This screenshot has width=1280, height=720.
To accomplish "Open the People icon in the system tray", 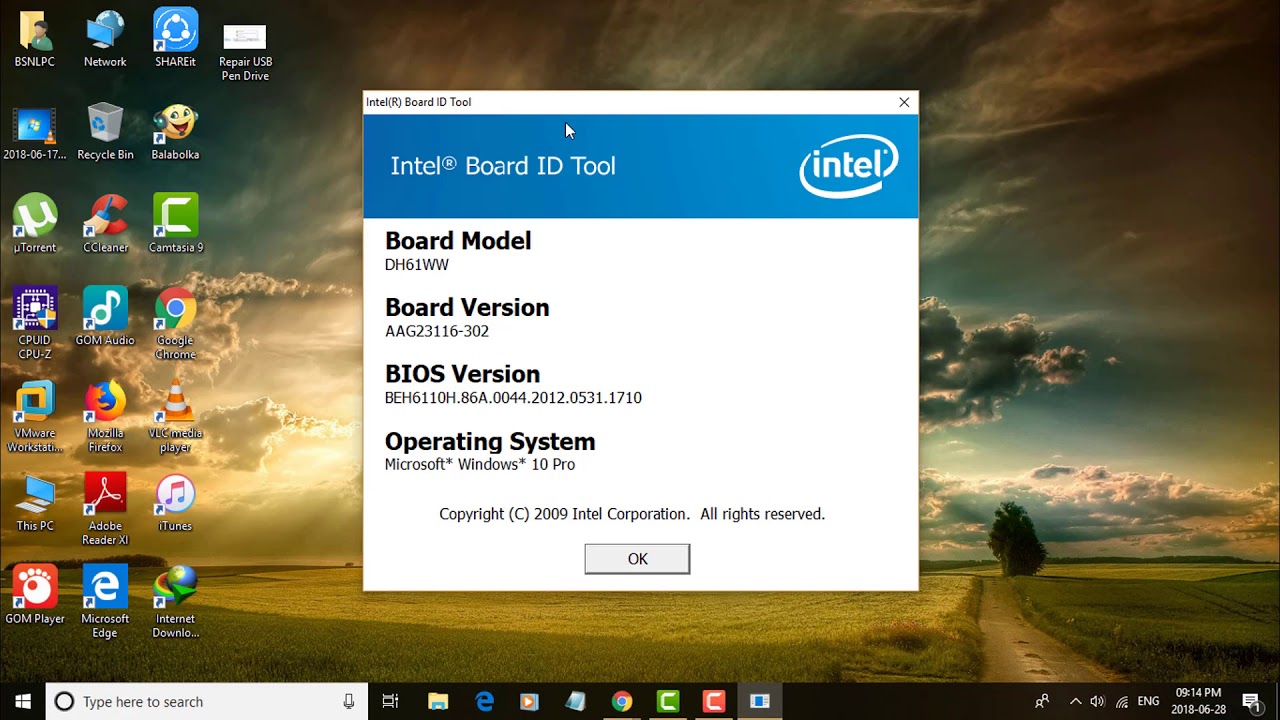I will click(1042, 701).
